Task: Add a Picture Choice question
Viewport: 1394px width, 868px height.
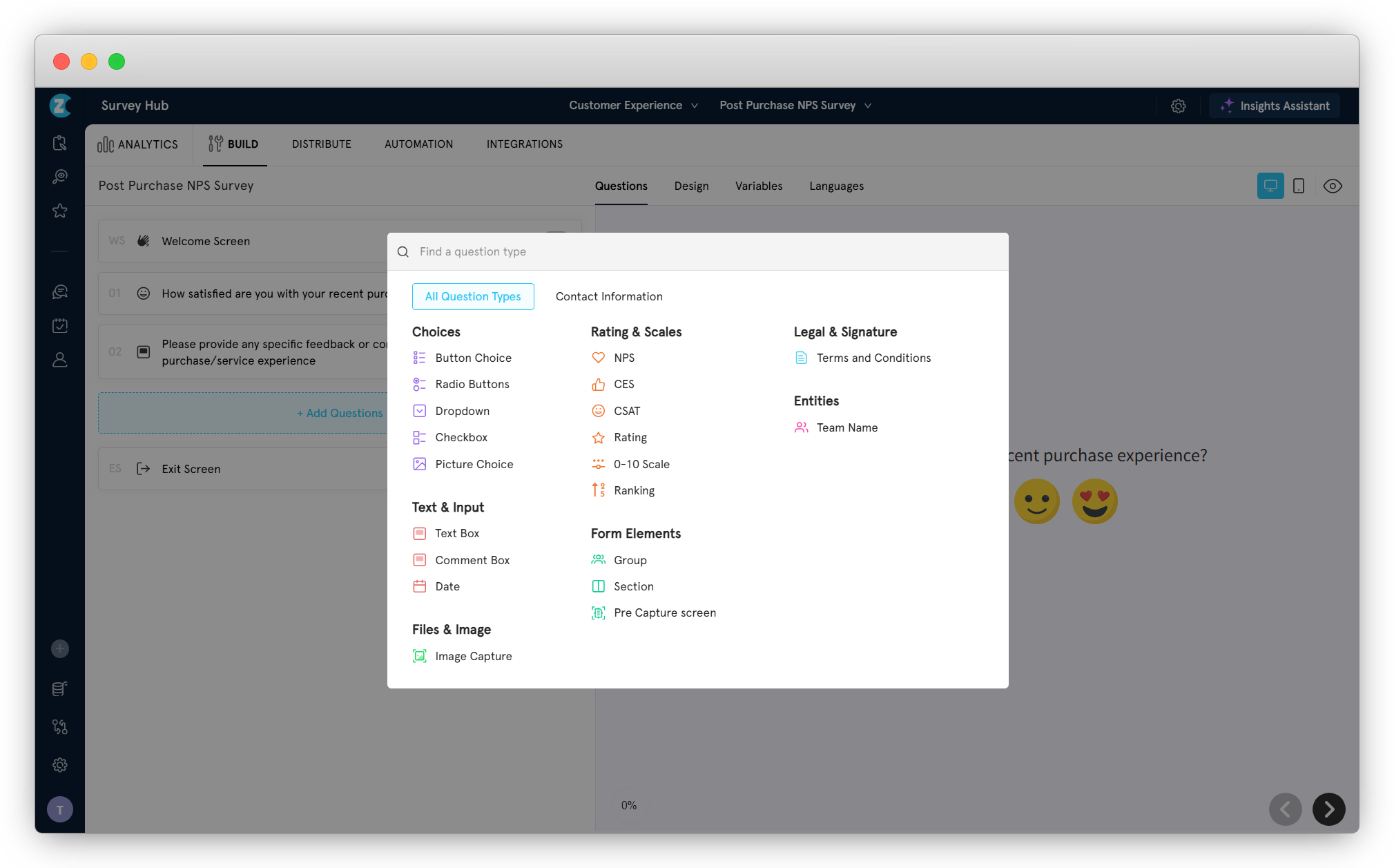Action: (x=474, y=464)
